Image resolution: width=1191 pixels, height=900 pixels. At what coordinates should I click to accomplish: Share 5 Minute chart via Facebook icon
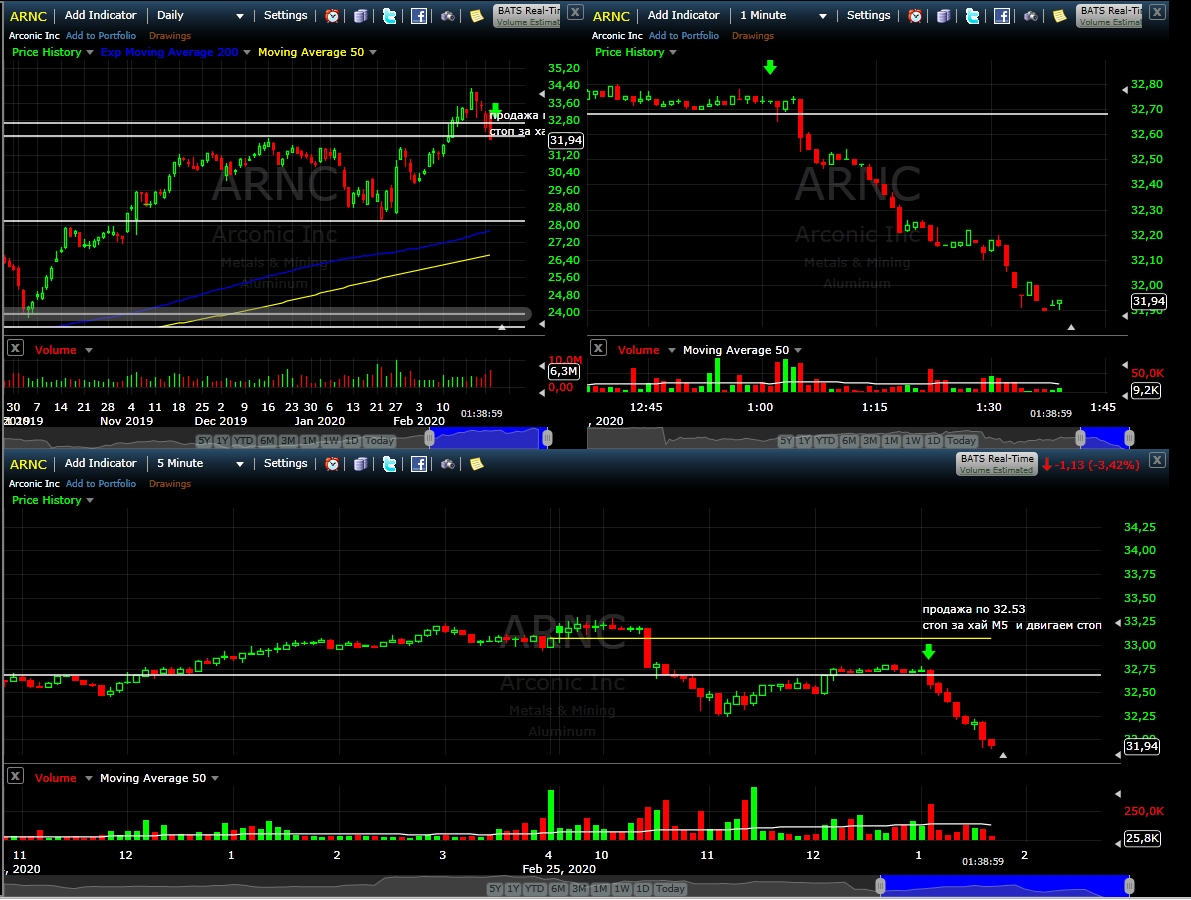coord(419,464)
